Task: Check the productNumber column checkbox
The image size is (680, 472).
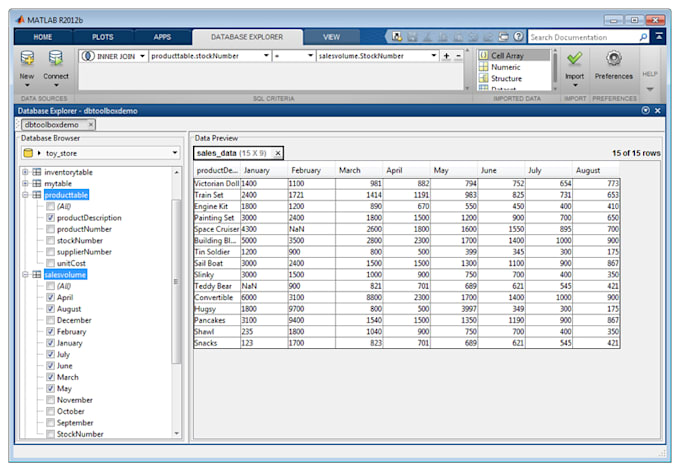Action: click(50, 229)
